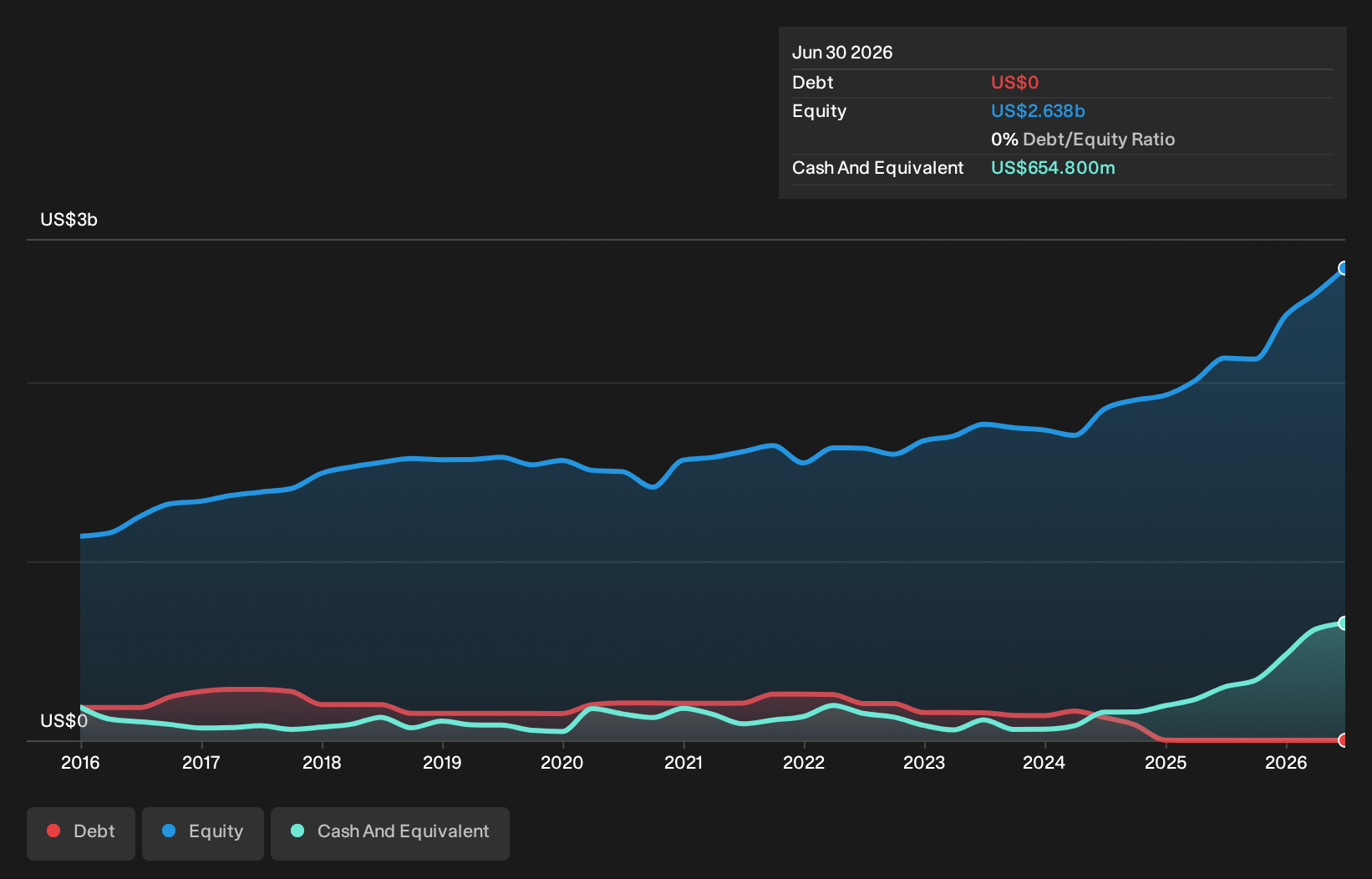Select the 2020 x-axis label

tap(562, 763)
